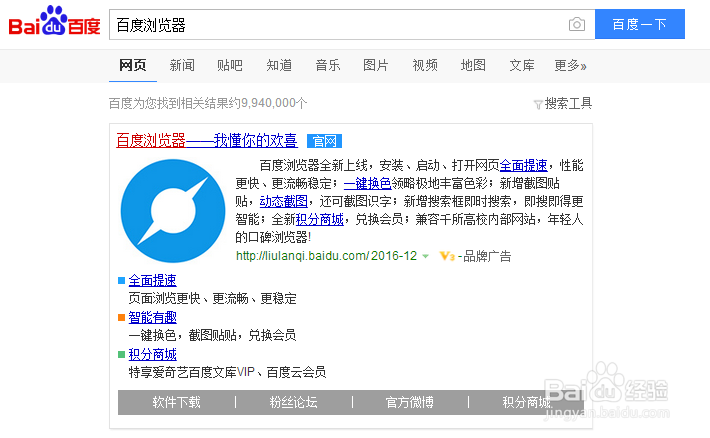
Task: Expand the 更多» menu
Action: click(571, 65)
